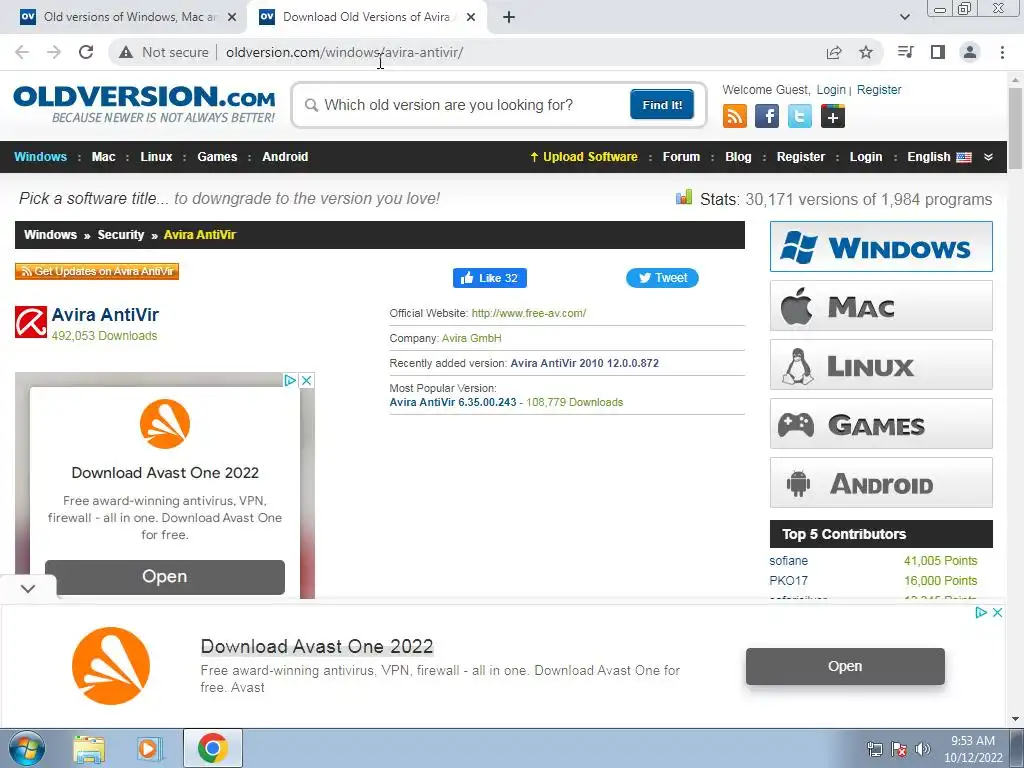Screen dimensions: 1024x768
Task: Select Games in the navigation bar
Action: [217, 157]
